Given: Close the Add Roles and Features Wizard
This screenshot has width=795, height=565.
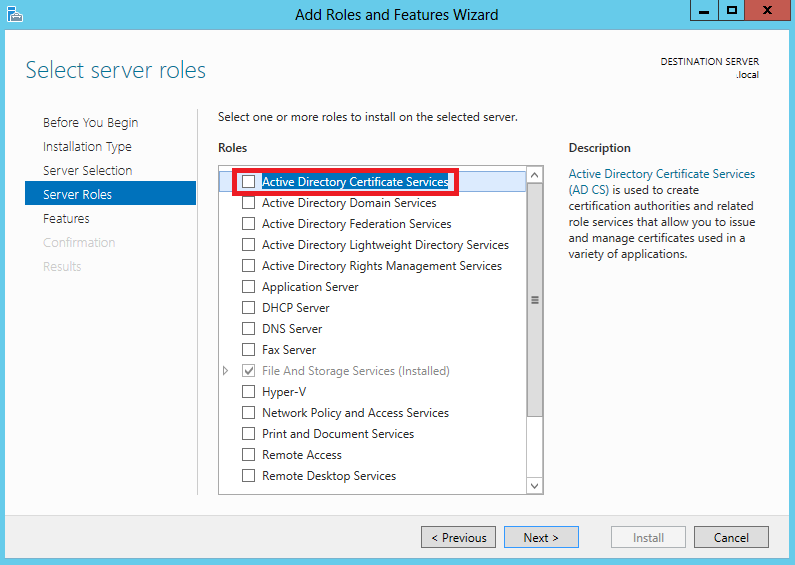Looking at the screenshot, I should pyautogui.click(x=767, y=11).
